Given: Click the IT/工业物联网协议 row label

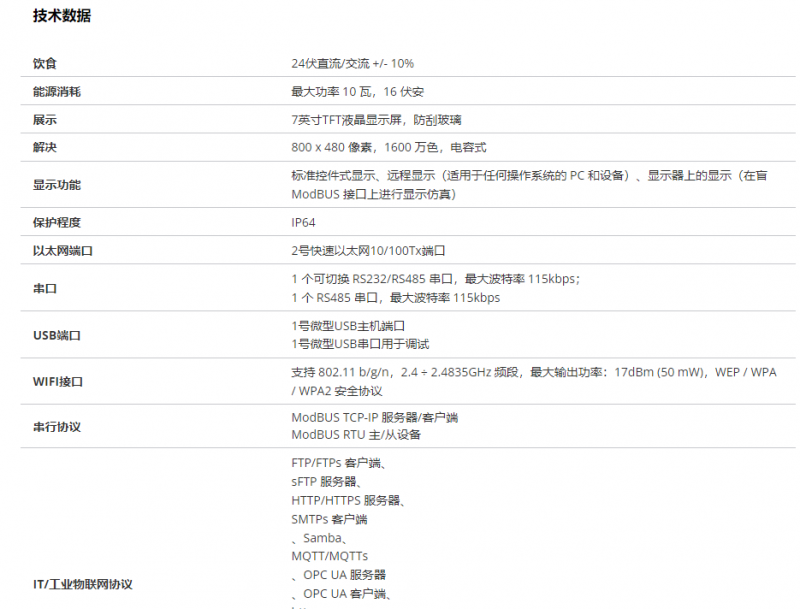Looking at the screenshot, I should pyautogui.click(x=82, y=584).
